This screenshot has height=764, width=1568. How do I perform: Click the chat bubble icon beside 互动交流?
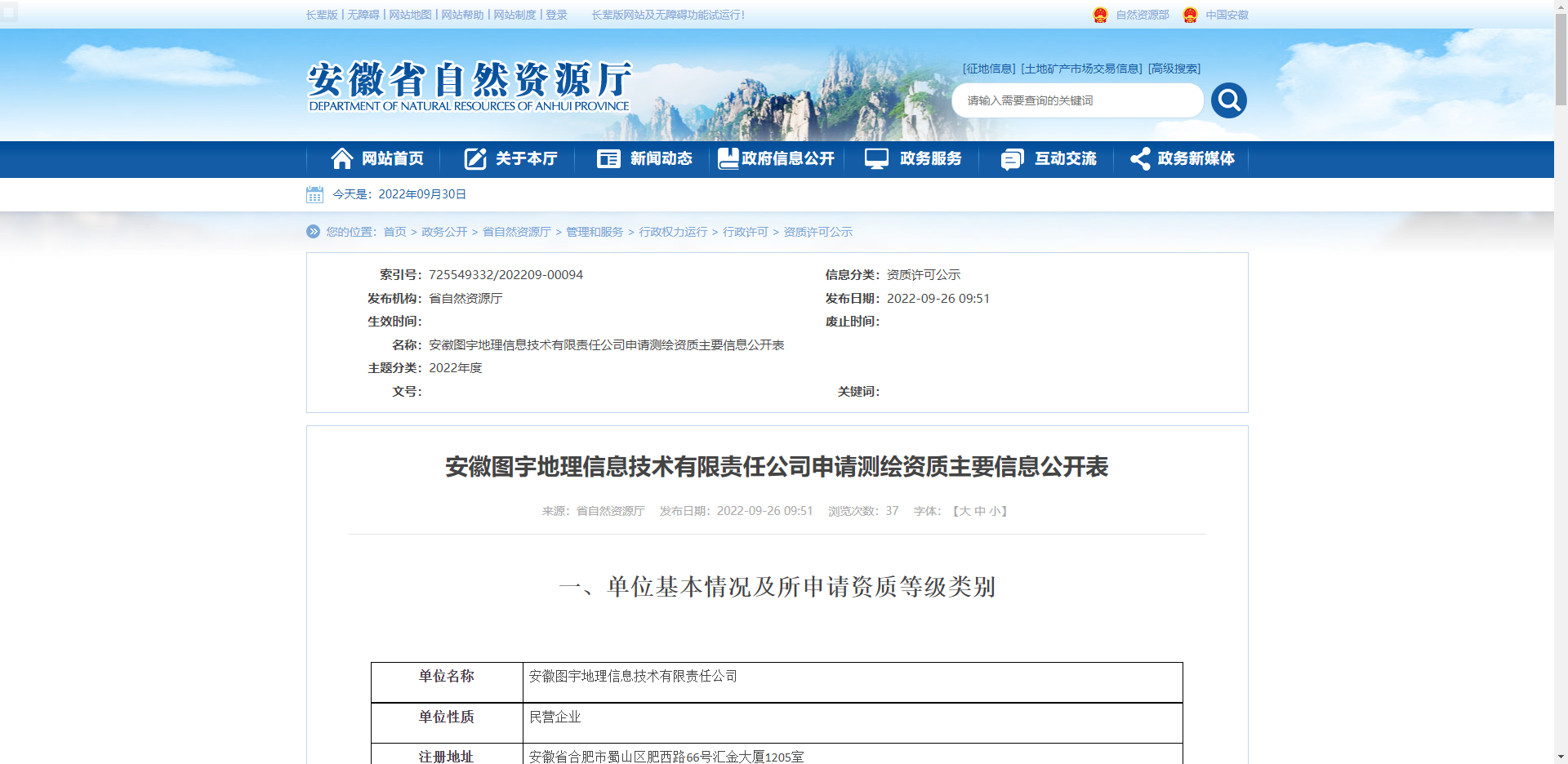[1011, 158]
